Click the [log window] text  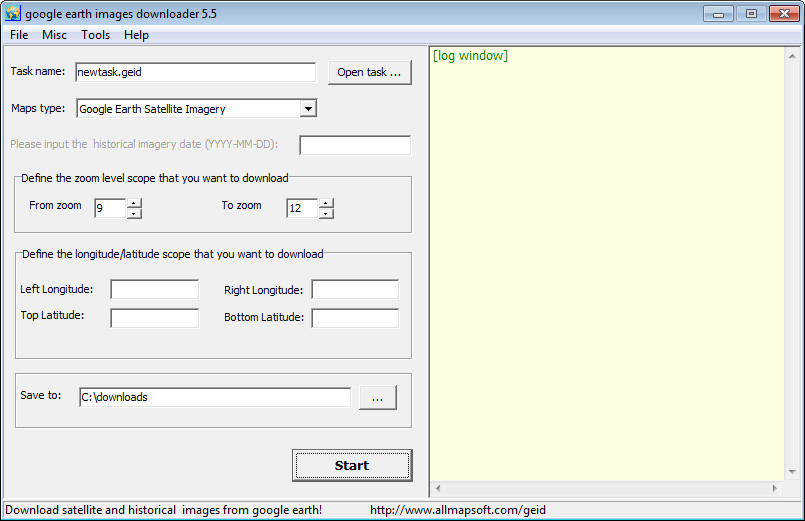coord(470,55)
